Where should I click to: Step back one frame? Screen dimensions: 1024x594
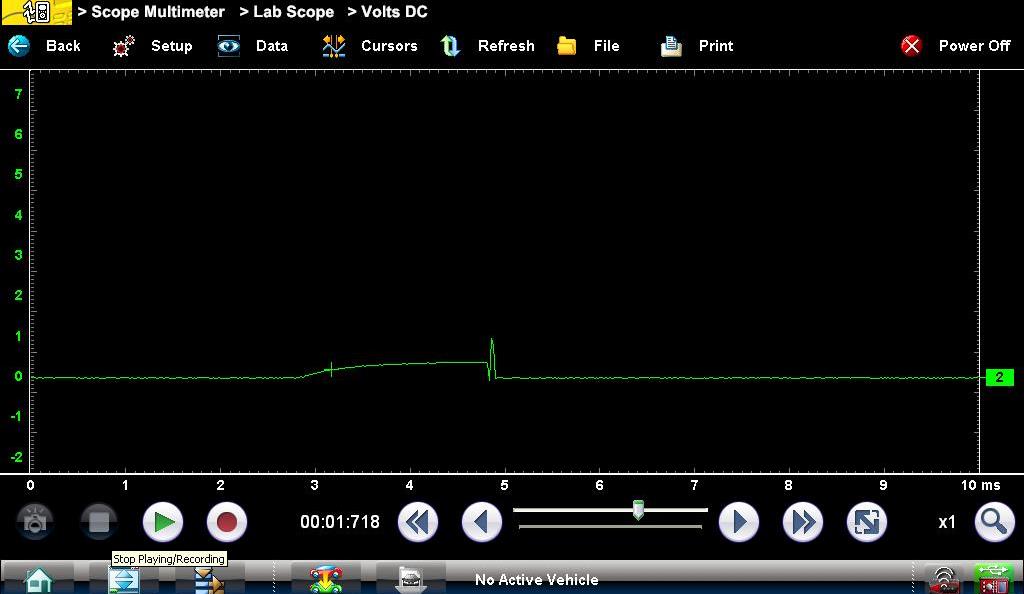pos(481,522)
